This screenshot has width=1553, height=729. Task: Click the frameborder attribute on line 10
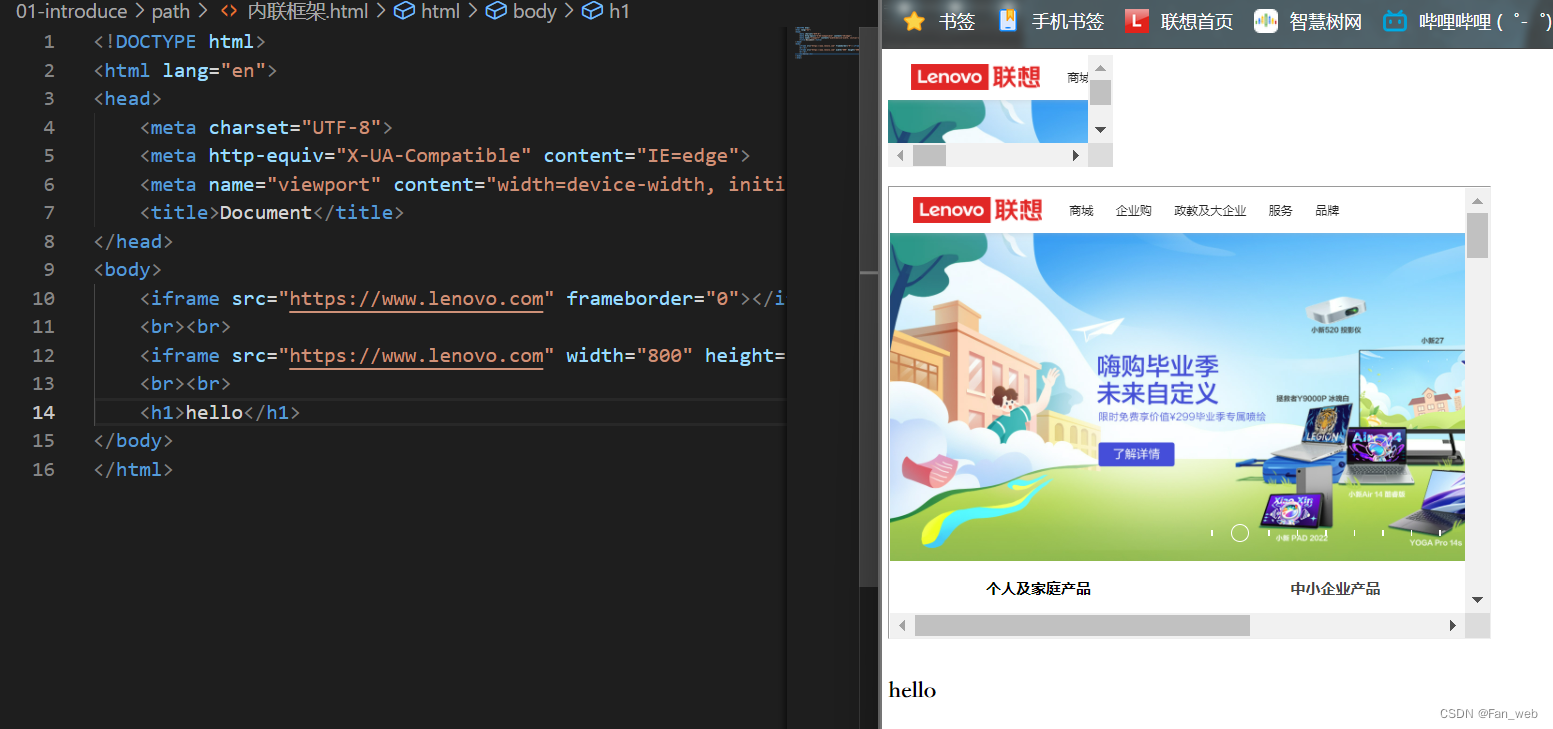point(652,298)
